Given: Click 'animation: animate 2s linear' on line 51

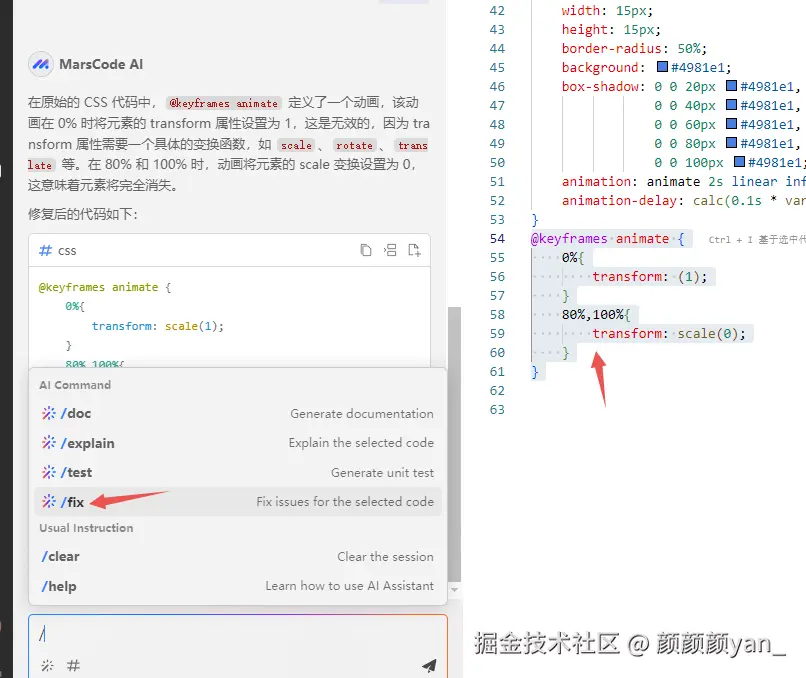Looking at the screenshot, I should (669, 181).
